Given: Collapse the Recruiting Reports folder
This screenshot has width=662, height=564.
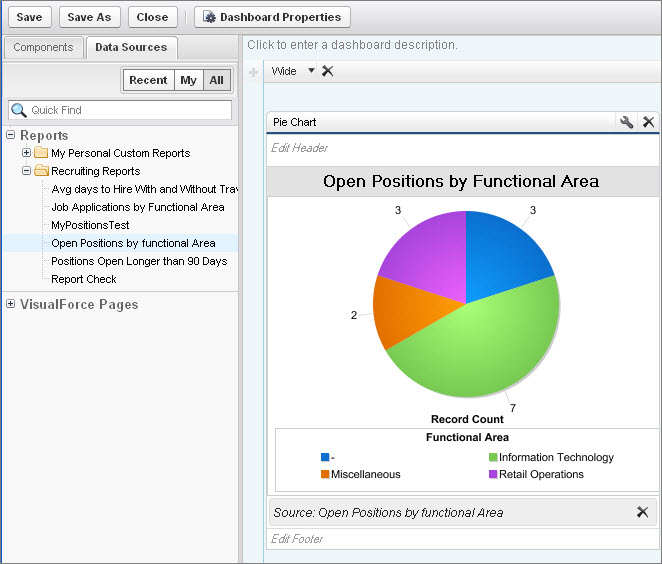Looking at the screenshot, I should pyautogui.click(x=26, y=171).
